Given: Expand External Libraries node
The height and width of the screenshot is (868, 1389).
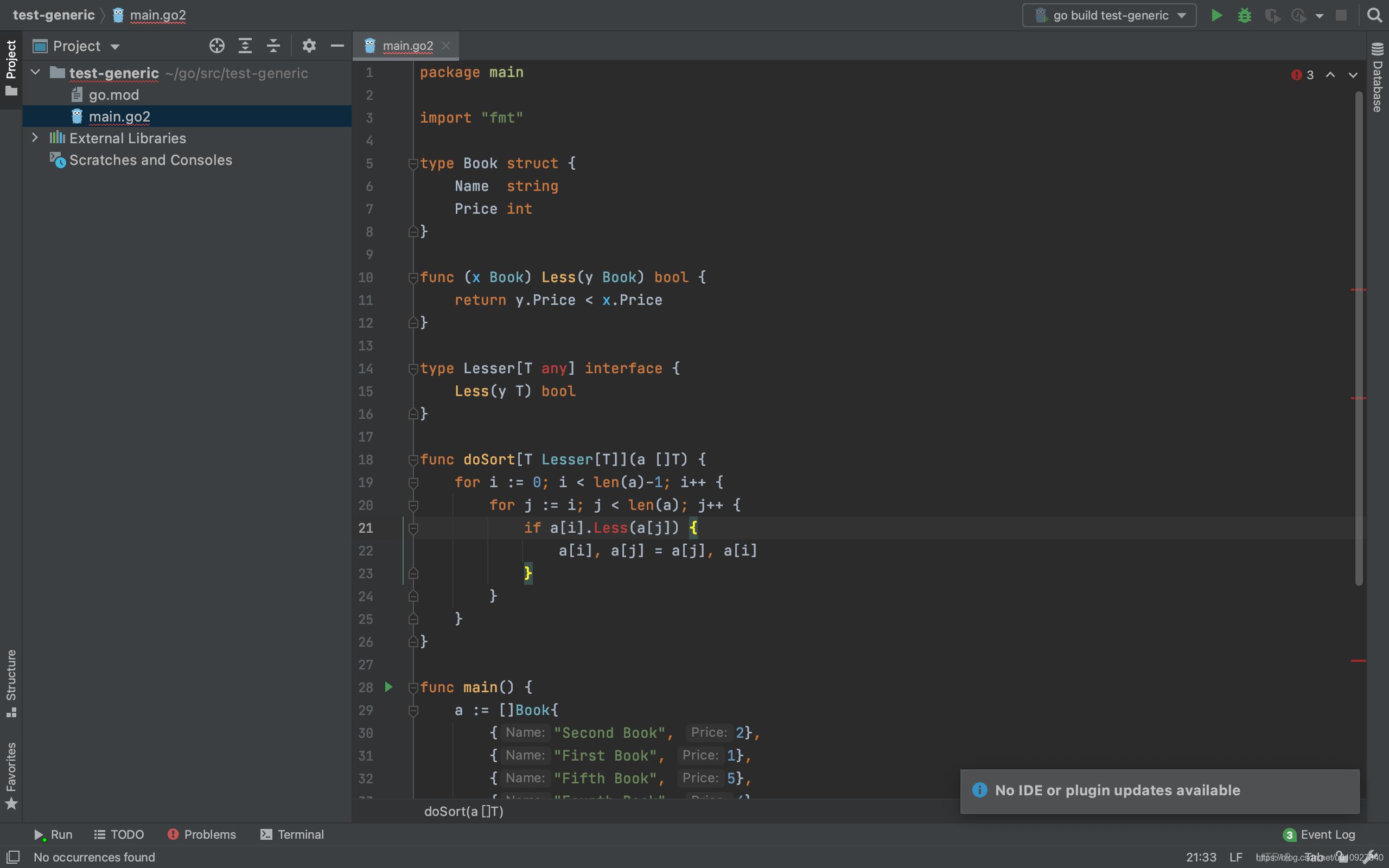Looking at the screenshot, I should point(35,138).
